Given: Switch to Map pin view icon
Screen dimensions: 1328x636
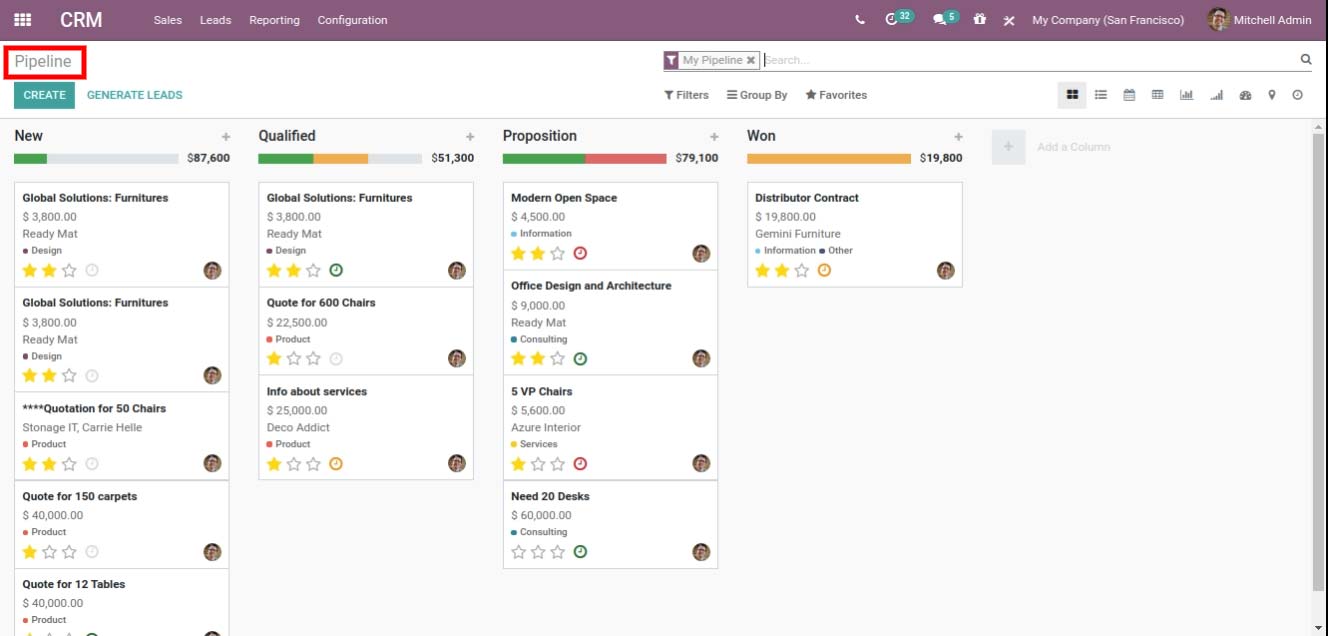Looking at the screenshot, I should tap(1272, 95).
